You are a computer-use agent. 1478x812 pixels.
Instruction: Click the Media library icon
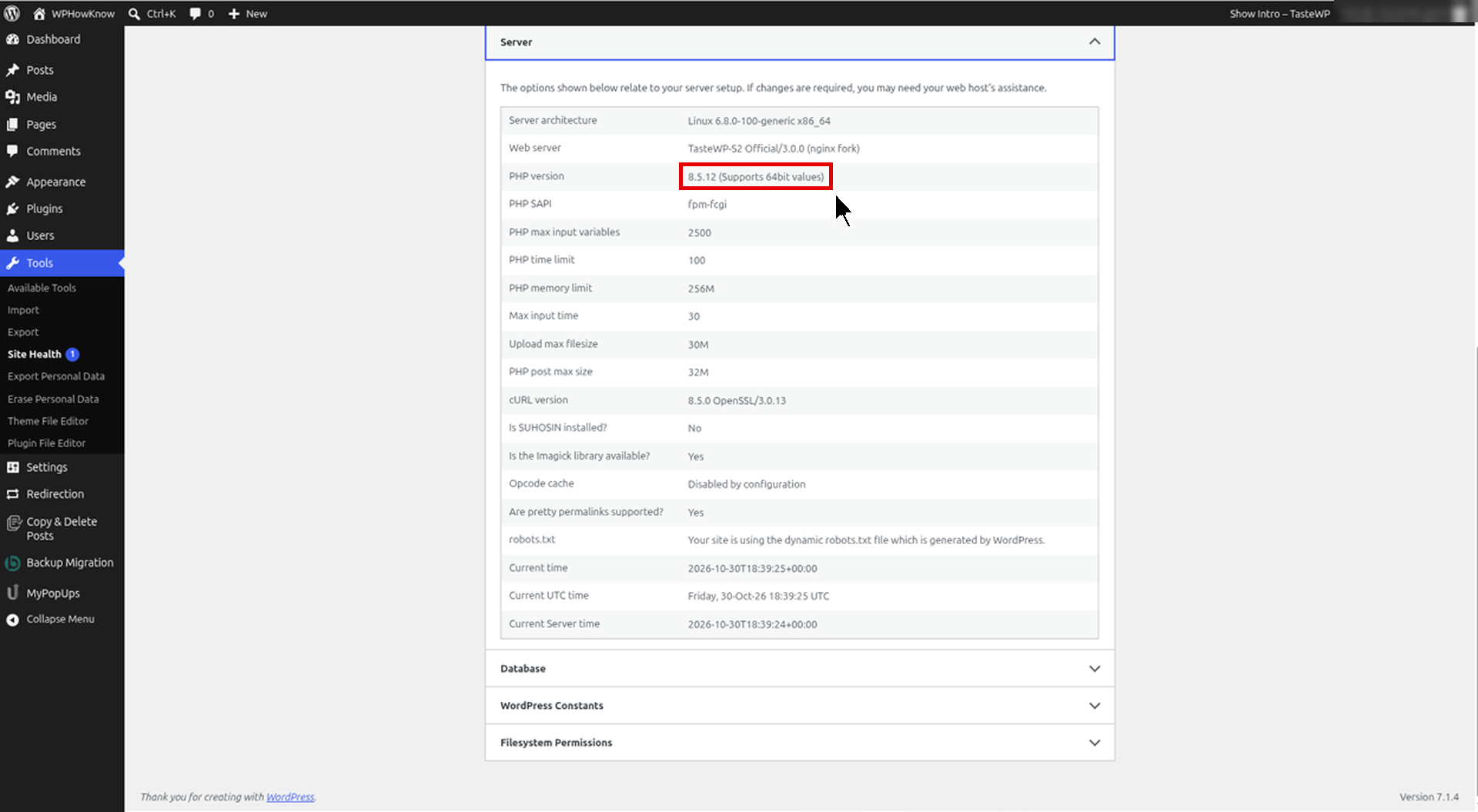coord(12,97)
